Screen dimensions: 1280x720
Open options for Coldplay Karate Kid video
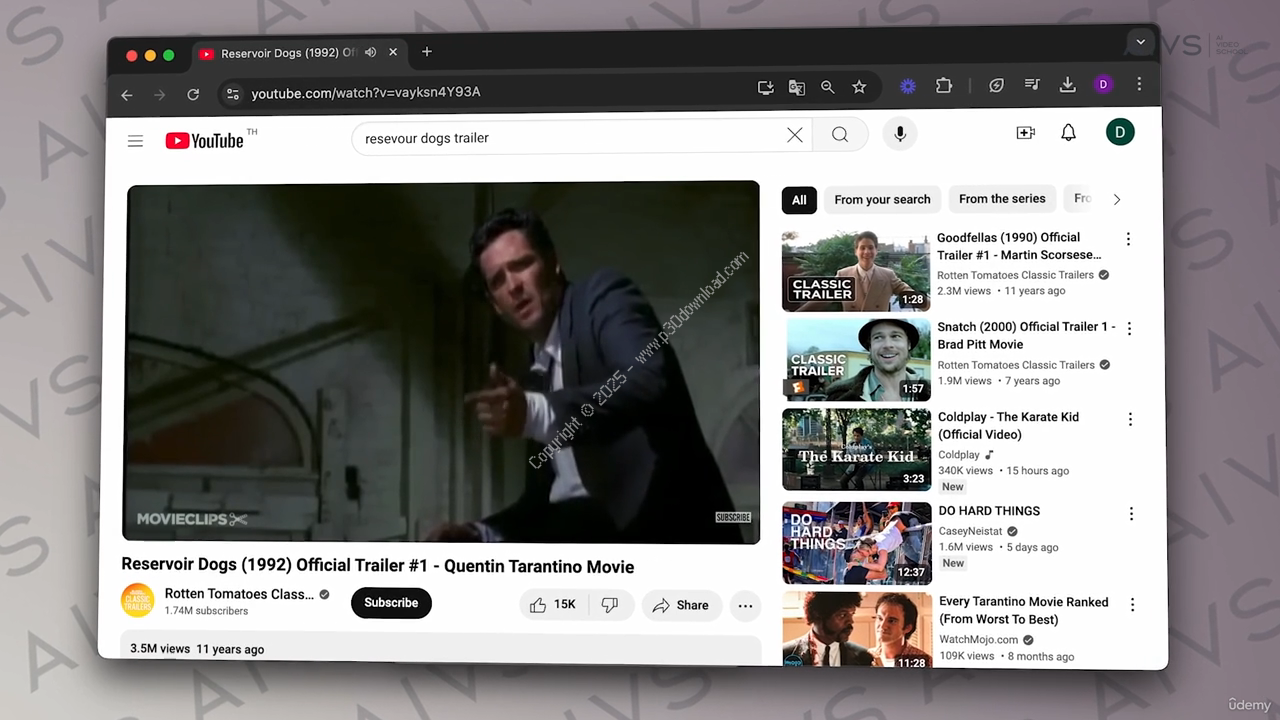pos(1130,420)
